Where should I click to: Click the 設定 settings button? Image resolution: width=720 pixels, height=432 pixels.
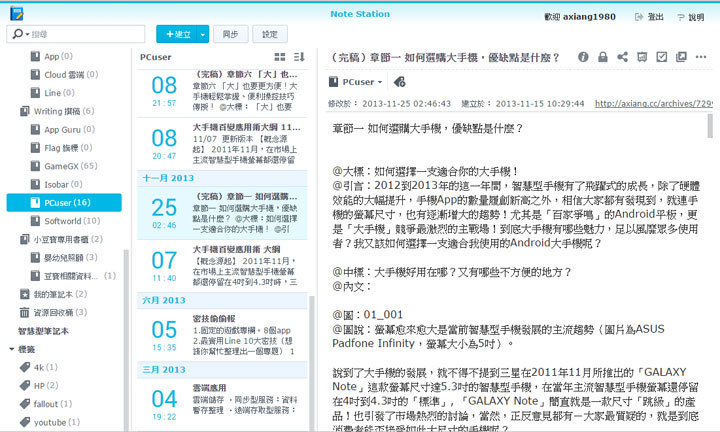coord(269,34)
